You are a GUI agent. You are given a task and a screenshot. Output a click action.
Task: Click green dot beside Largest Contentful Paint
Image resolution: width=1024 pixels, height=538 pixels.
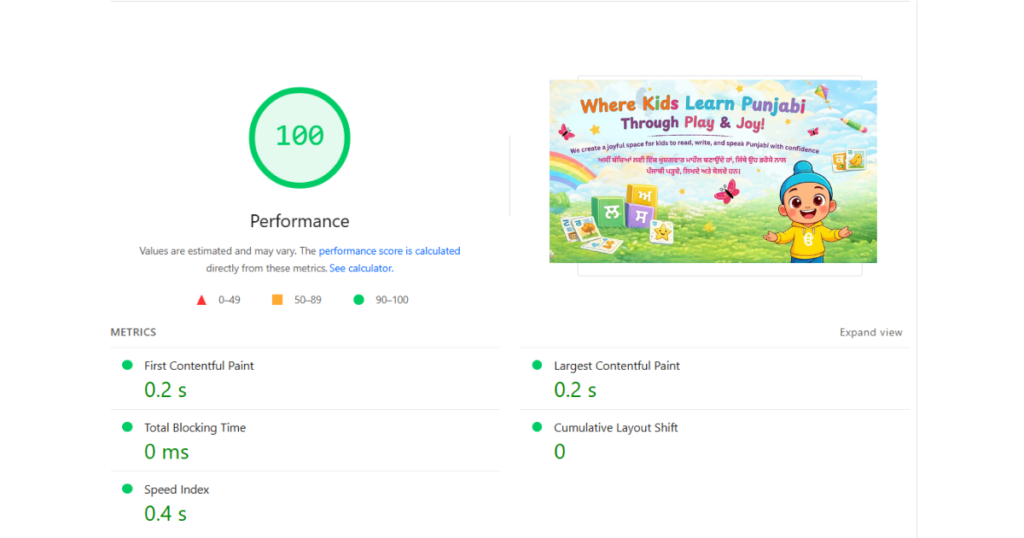coord(537,365)
